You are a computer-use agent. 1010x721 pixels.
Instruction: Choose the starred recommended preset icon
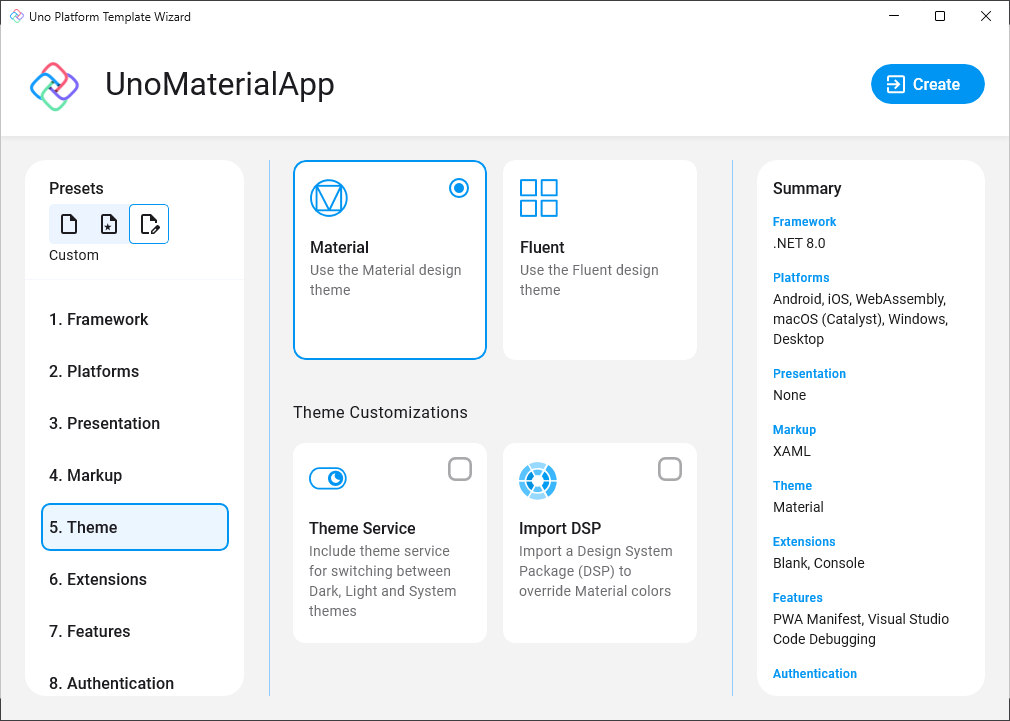(x=108, y=223)
